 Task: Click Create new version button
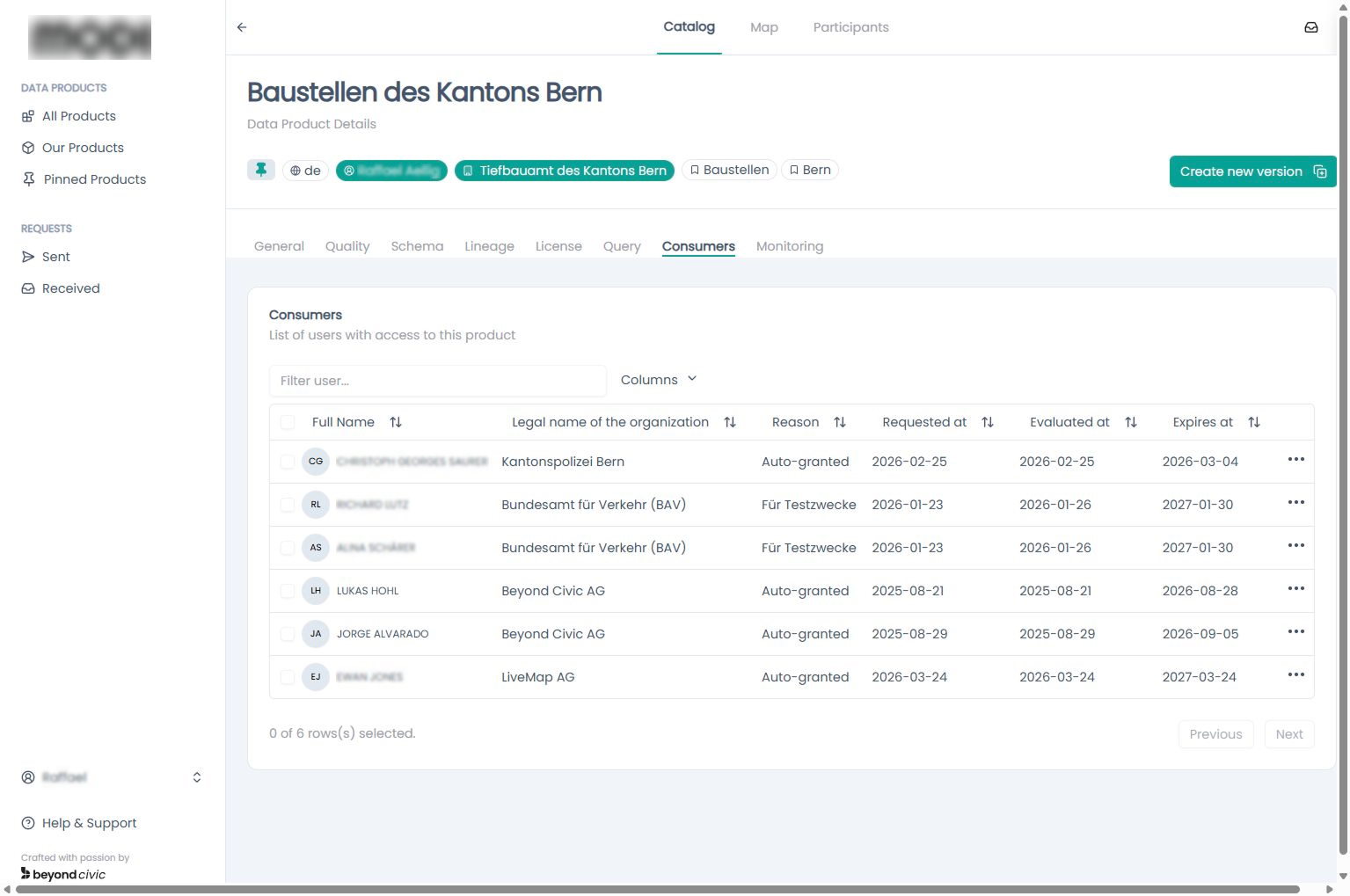(x=1252, y=171)
